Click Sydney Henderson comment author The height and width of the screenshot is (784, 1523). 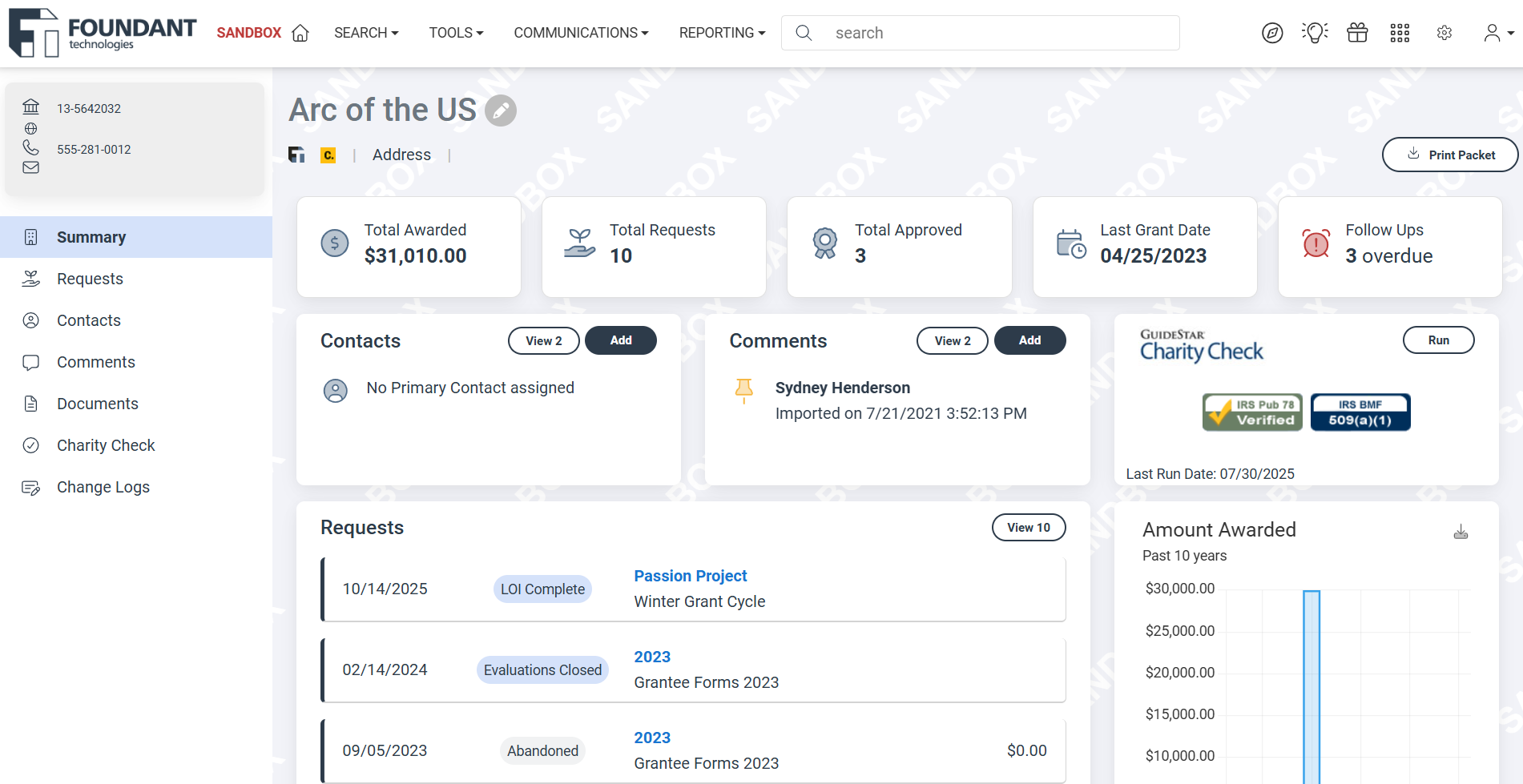click(842, 388)
